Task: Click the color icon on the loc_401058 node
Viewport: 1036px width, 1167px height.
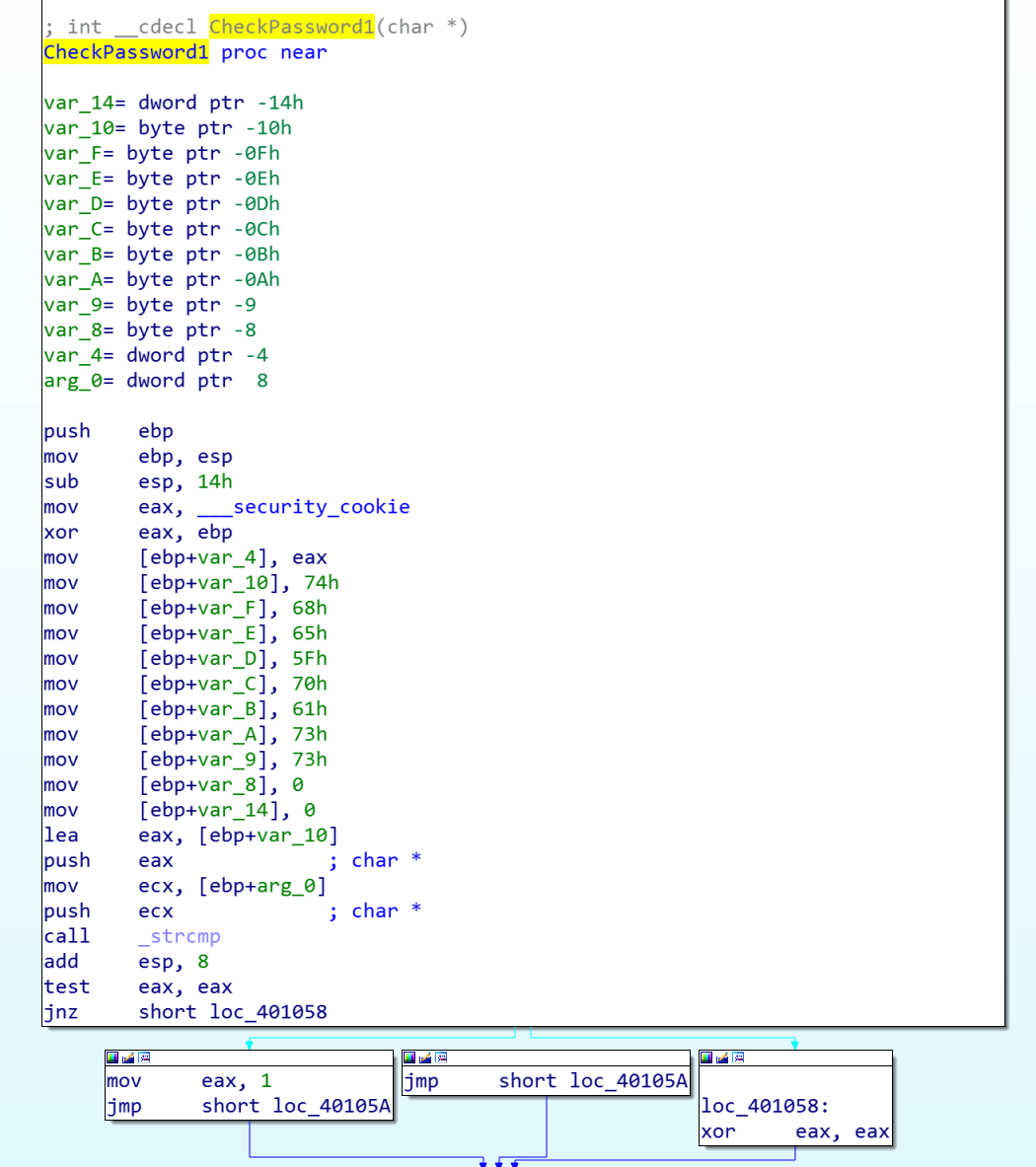Action: (706, 1058)
